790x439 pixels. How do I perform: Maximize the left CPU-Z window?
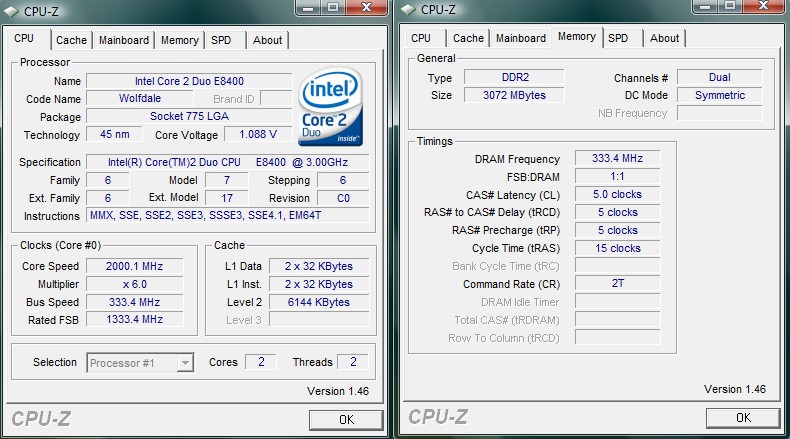[x=333, y=8]
